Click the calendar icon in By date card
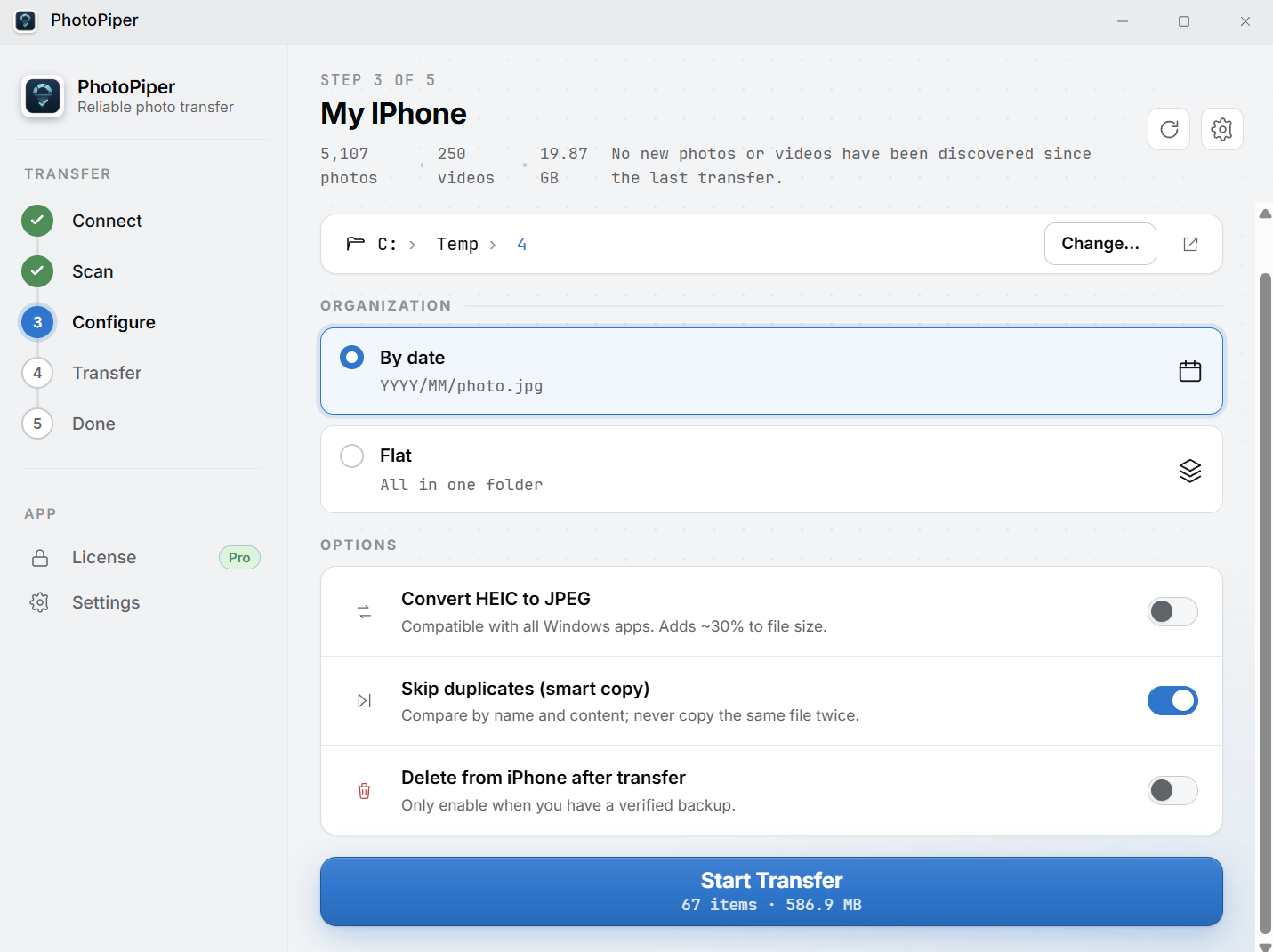 [x=1190, y=371]
